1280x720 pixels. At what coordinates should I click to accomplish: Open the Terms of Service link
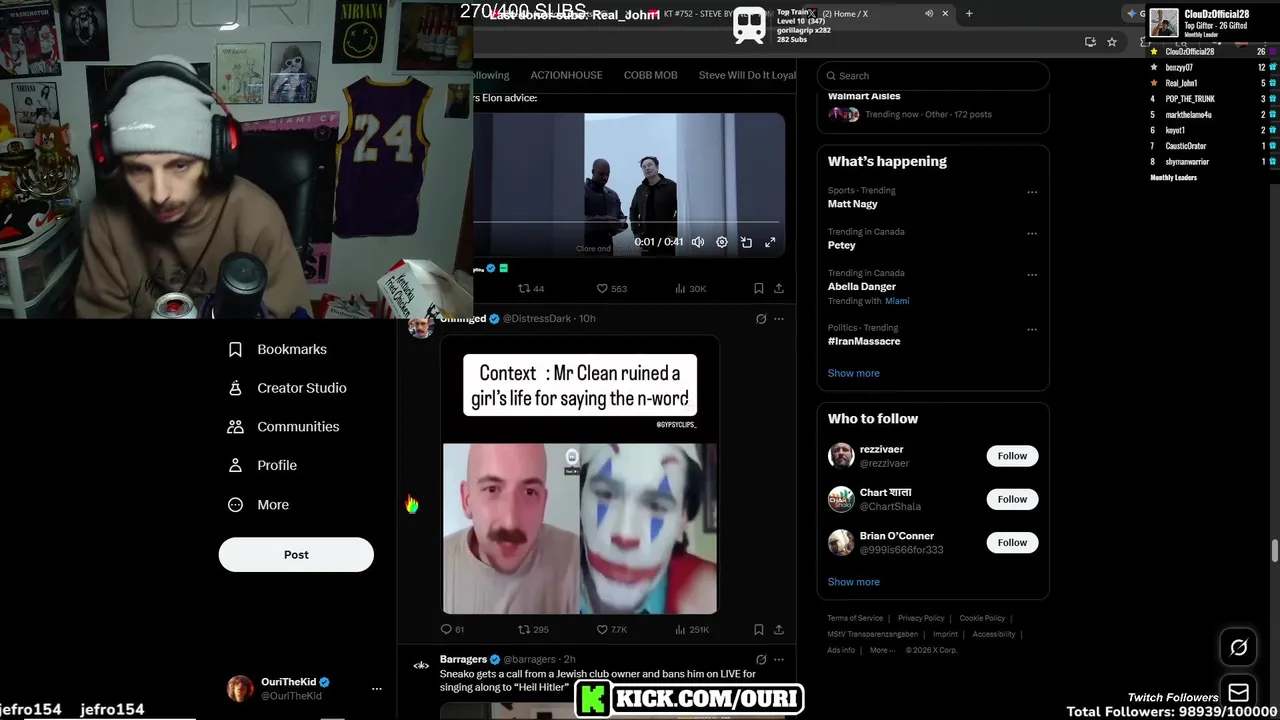click(x=855, y=618)
